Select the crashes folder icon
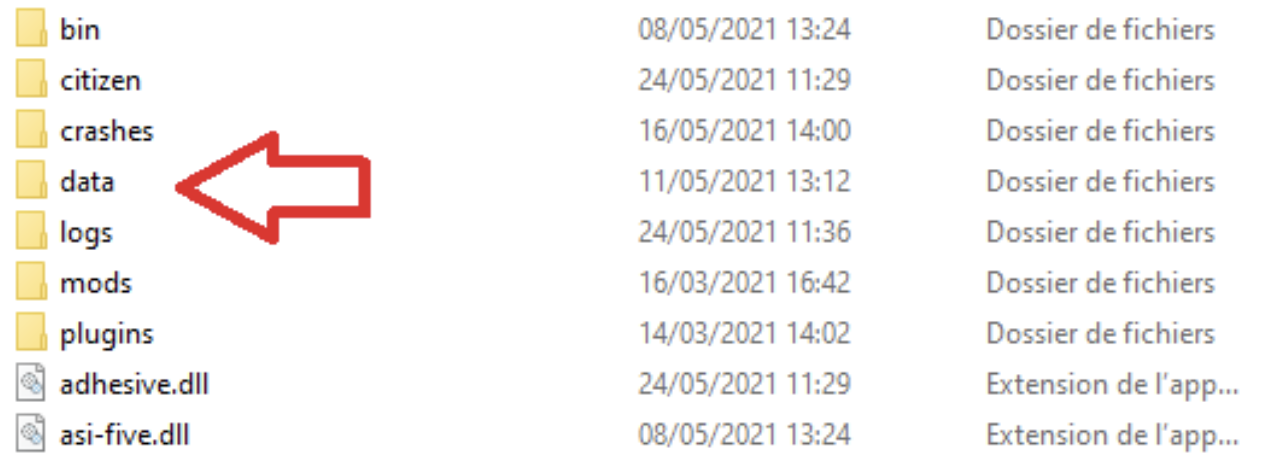This screenshot has height=455, width=1284. pyautogui.click(x=31, y=131)
